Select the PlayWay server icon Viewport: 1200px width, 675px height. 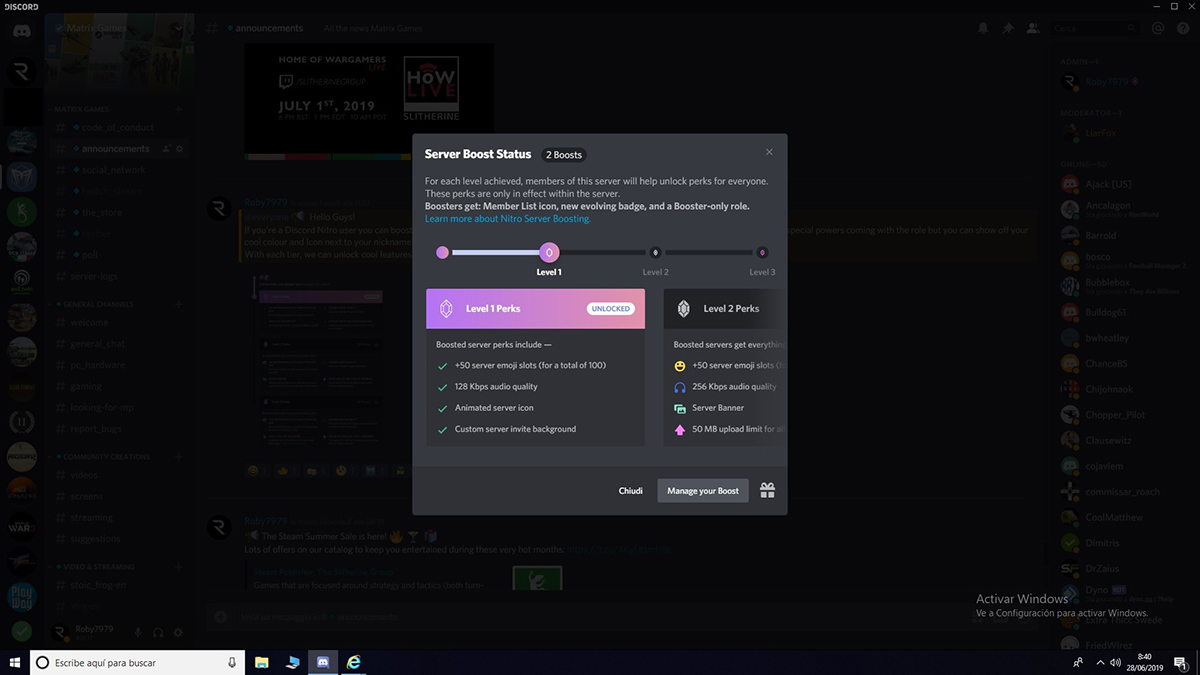click(21, 597)
